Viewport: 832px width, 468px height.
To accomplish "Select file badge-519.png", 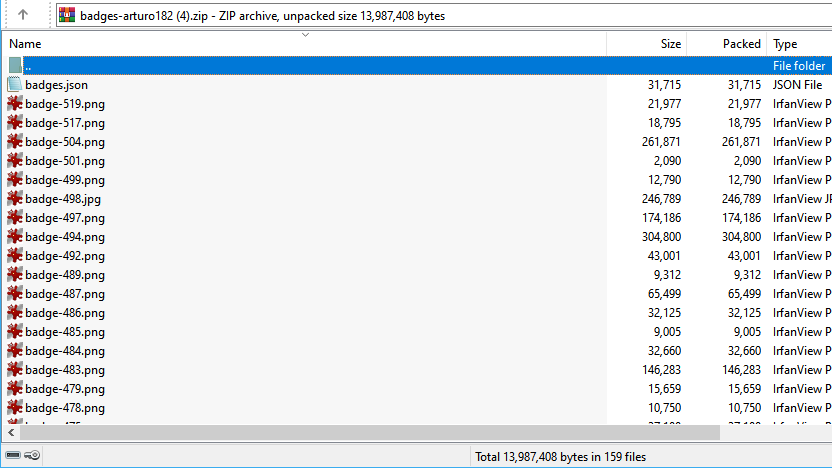I will pyautogui.click(x=65, y=104).
